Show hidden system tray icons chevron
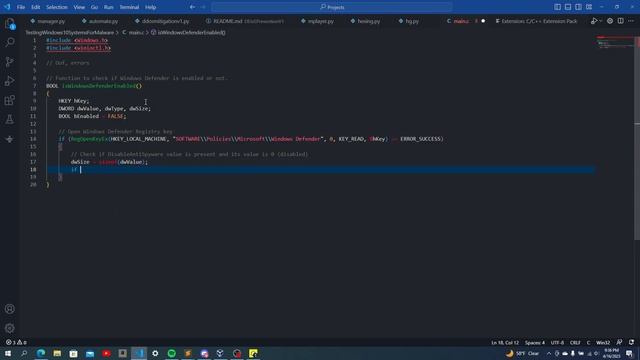The height and width of the screenshot is (360, 640). (549, 353)
